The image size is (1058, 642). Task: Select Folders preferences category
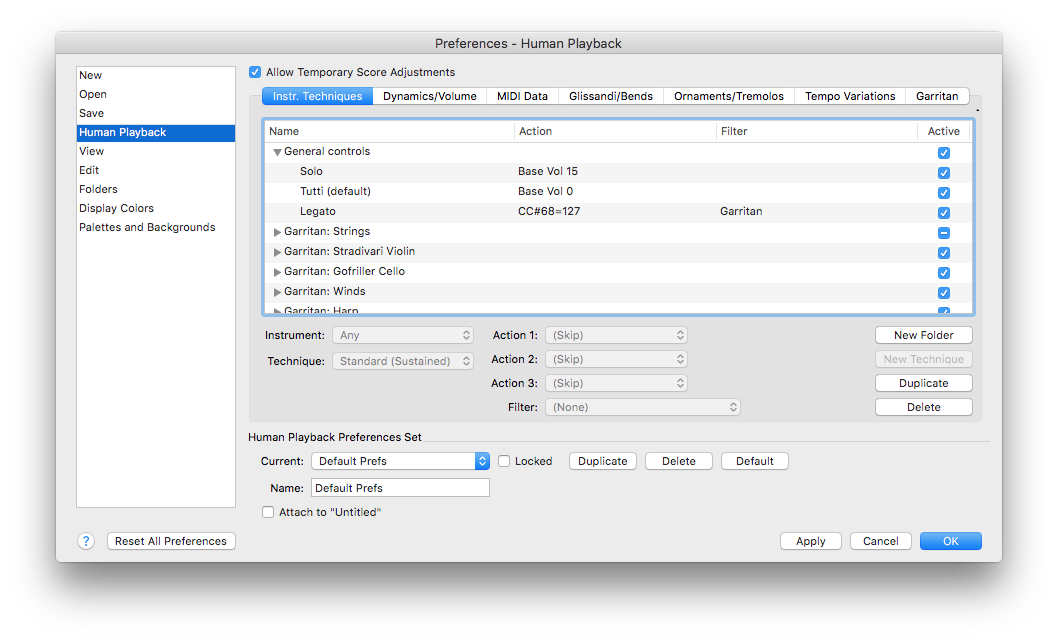pyautogui.click(x=156, y=189)
